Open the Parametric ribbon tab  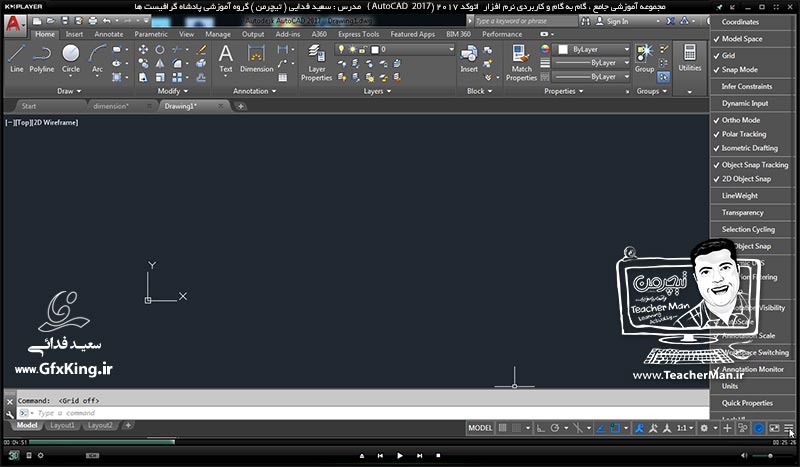(x=151, y=34)
